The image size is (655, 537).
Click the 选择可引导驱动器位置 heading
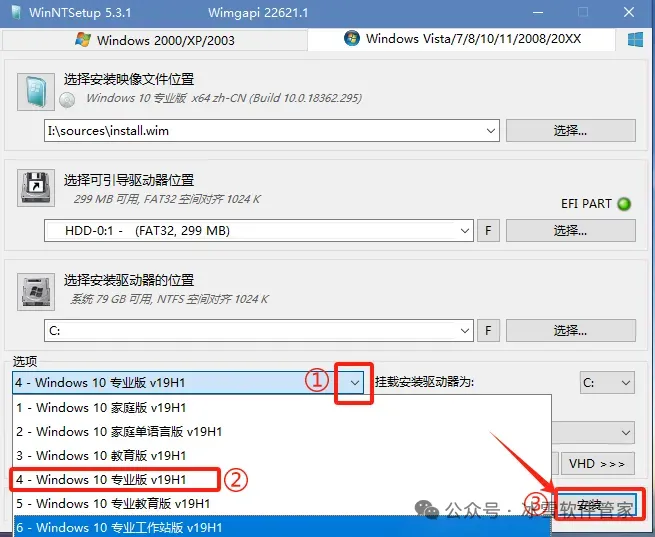pos(129,180)
